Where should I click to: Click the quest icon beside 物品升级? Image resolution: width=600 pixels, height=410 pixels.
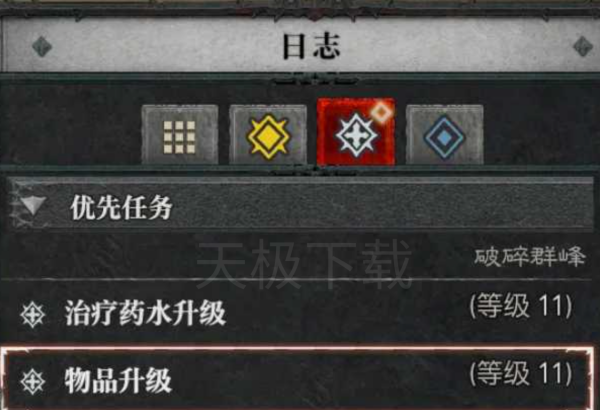click(x=33, y=381)
